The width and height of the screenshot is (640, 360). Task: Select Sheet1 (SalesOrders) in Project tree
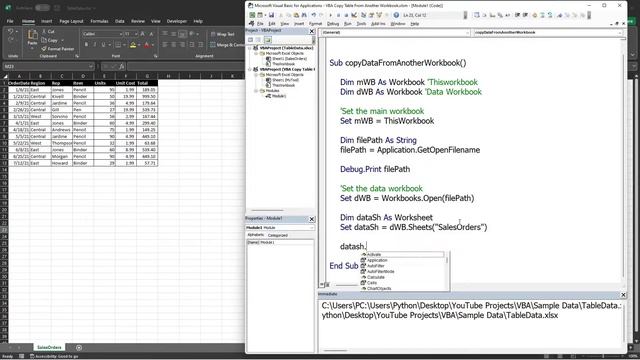(x=286, y=59)
